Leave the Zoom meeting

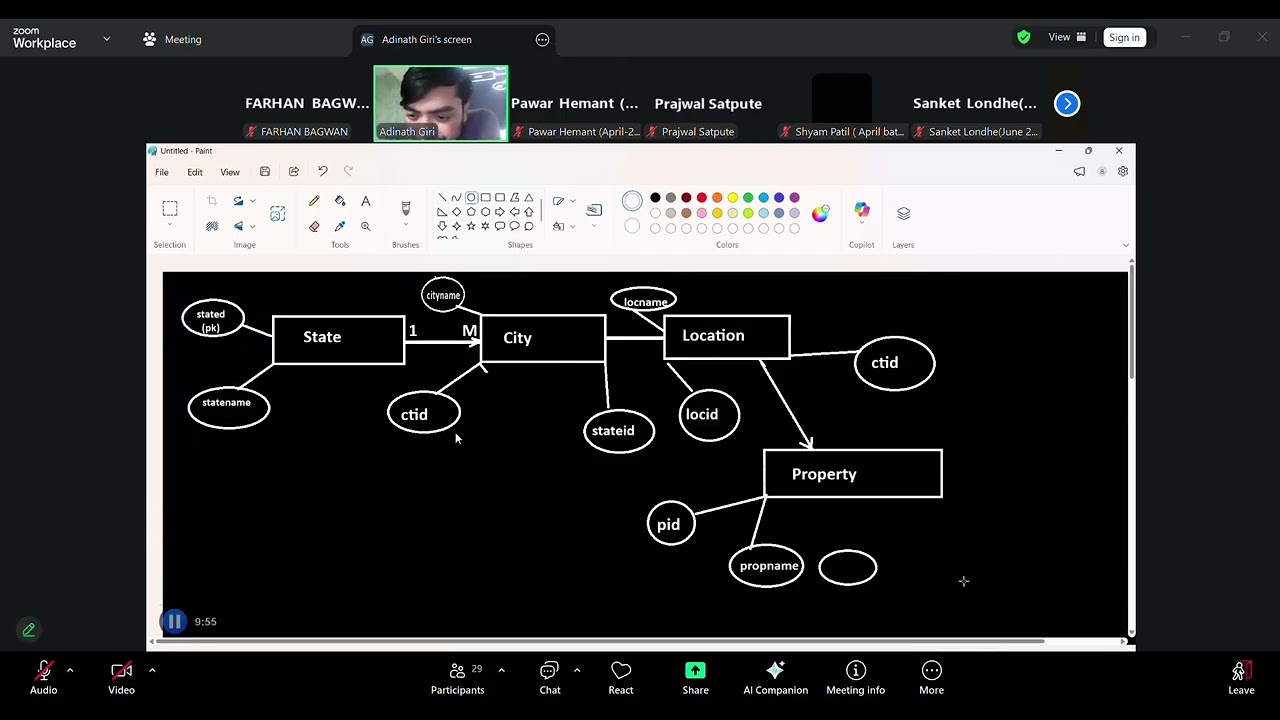1241,677
